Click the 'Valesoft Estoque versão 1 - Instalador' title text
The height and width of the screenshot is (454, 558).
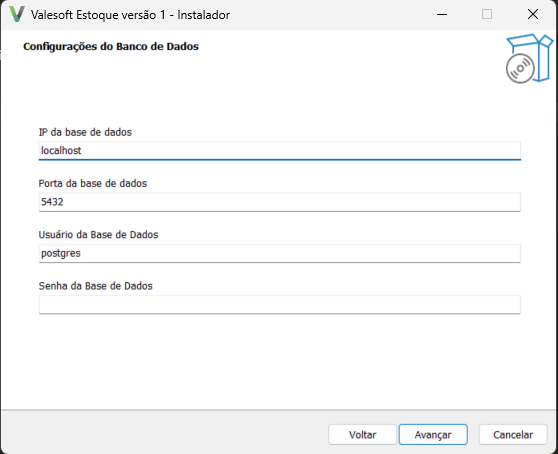(x=130, y=15)
